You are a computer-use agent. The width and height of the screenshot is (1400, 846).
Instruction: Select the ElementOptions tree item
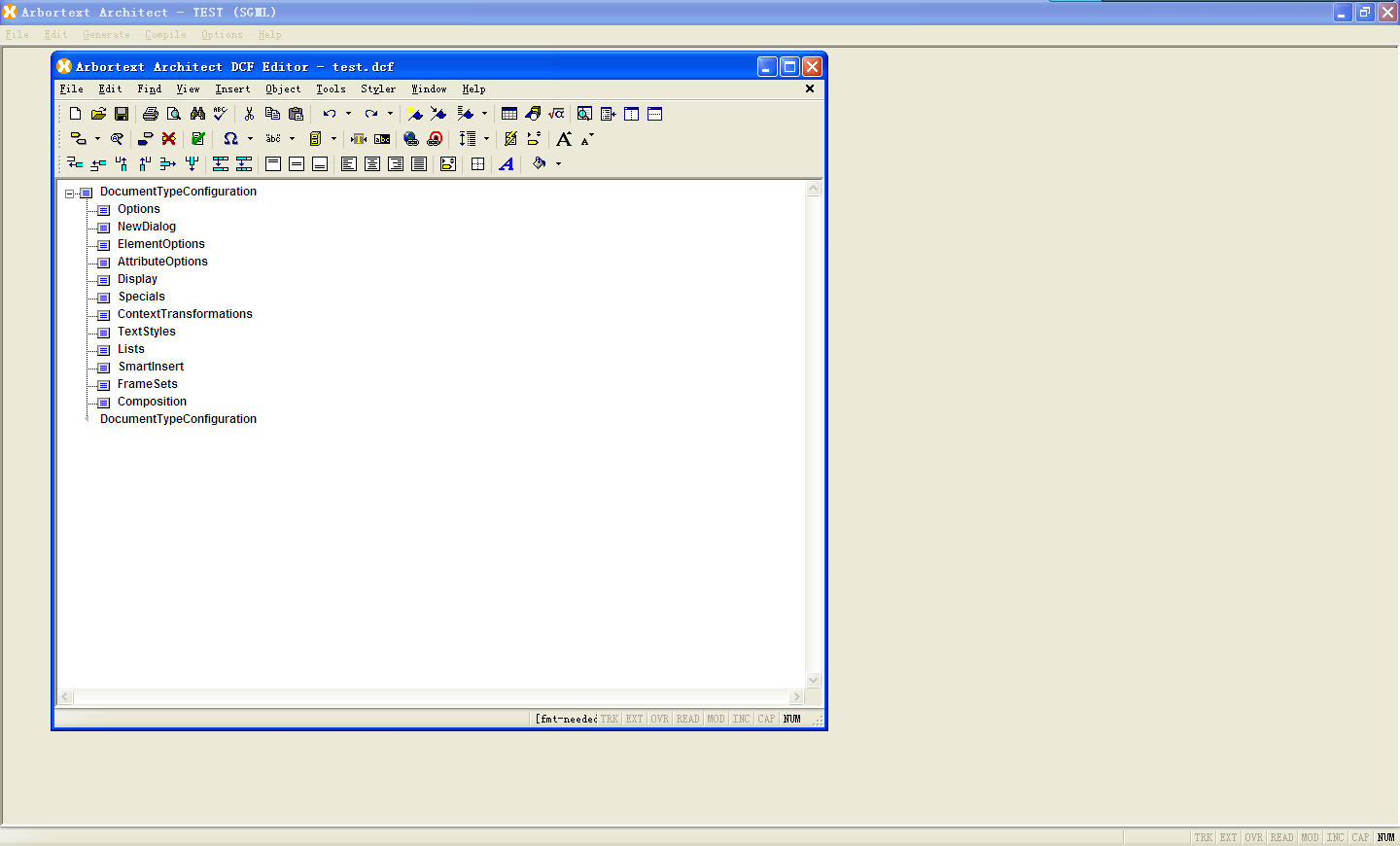161,244
